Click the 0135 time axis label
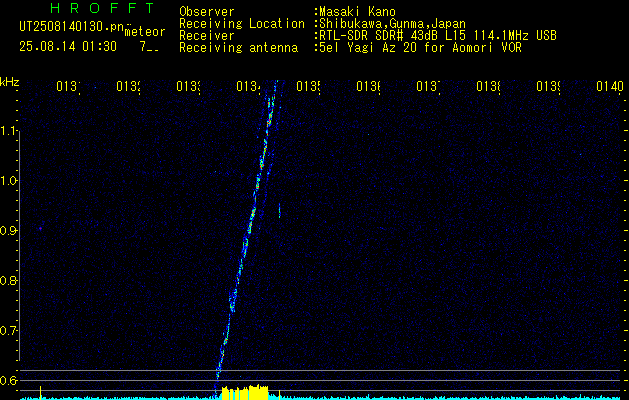 (308, 86)
